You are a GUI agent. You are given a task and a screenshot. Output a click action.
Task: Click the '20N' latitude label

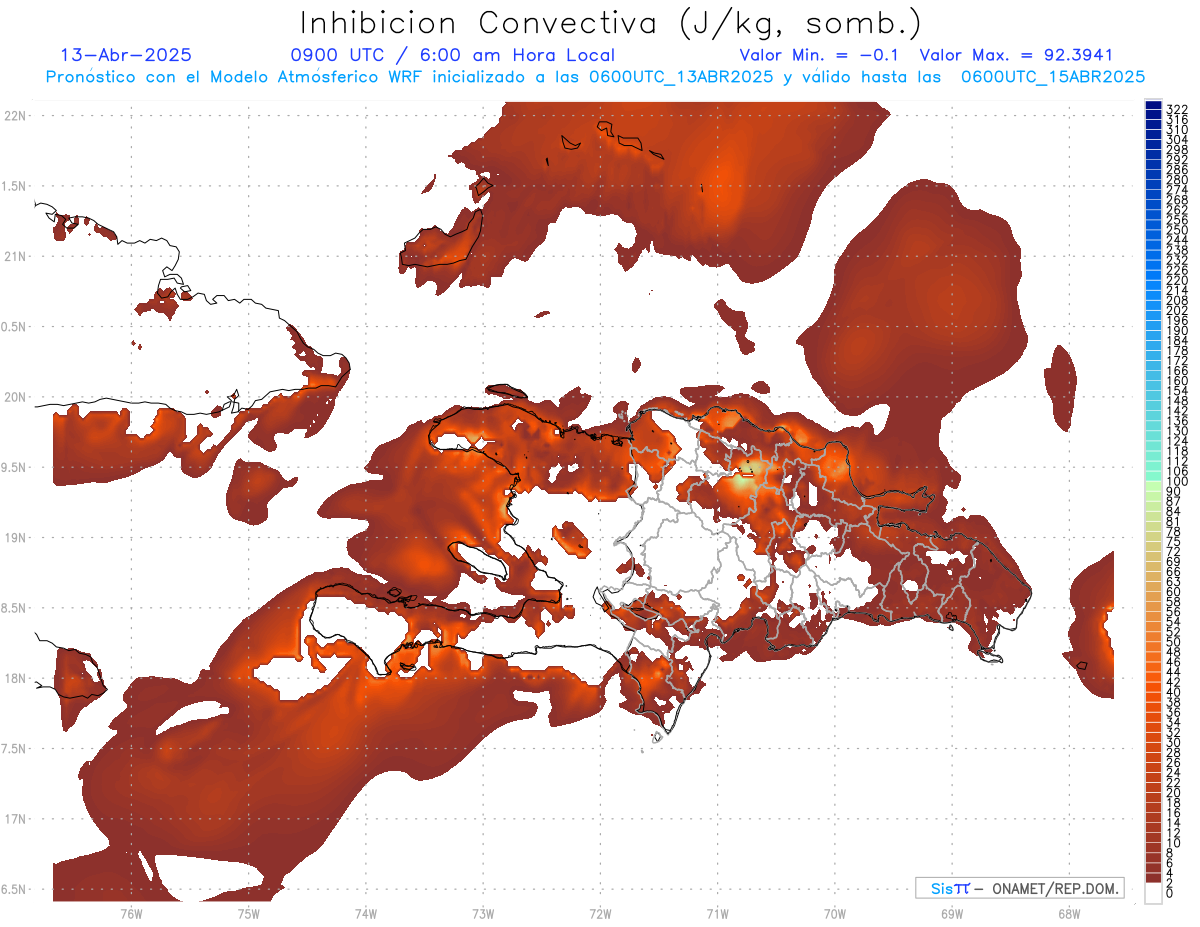coord(15,397)
